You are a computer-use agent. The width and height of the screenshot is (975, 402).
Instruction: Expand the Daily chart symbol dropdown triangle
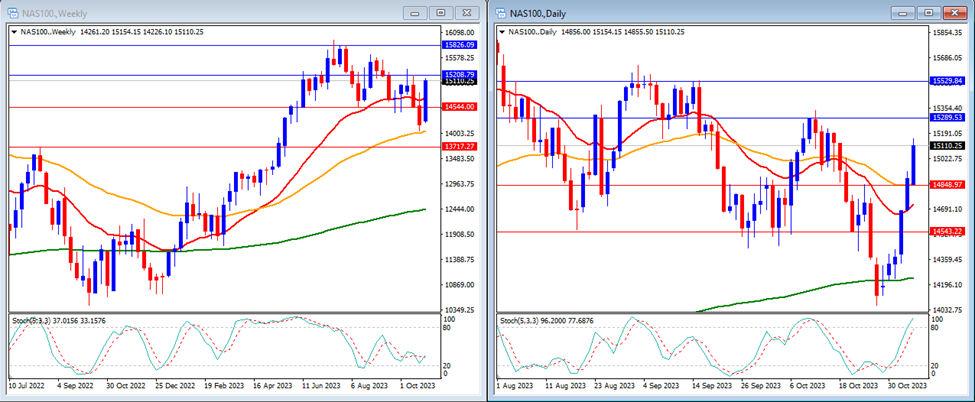[502, 32]
